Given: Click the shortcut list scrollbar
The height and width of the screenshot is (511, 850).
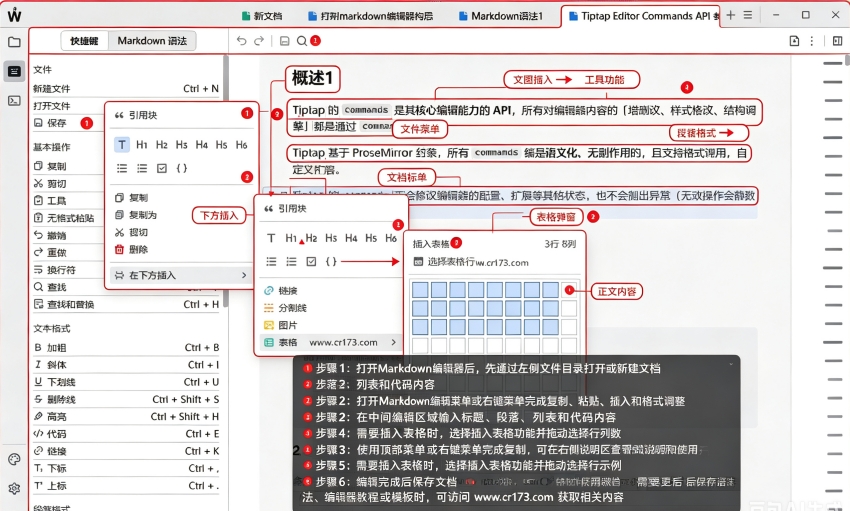Looking at the screenshot, I should (x=226, y=179).
